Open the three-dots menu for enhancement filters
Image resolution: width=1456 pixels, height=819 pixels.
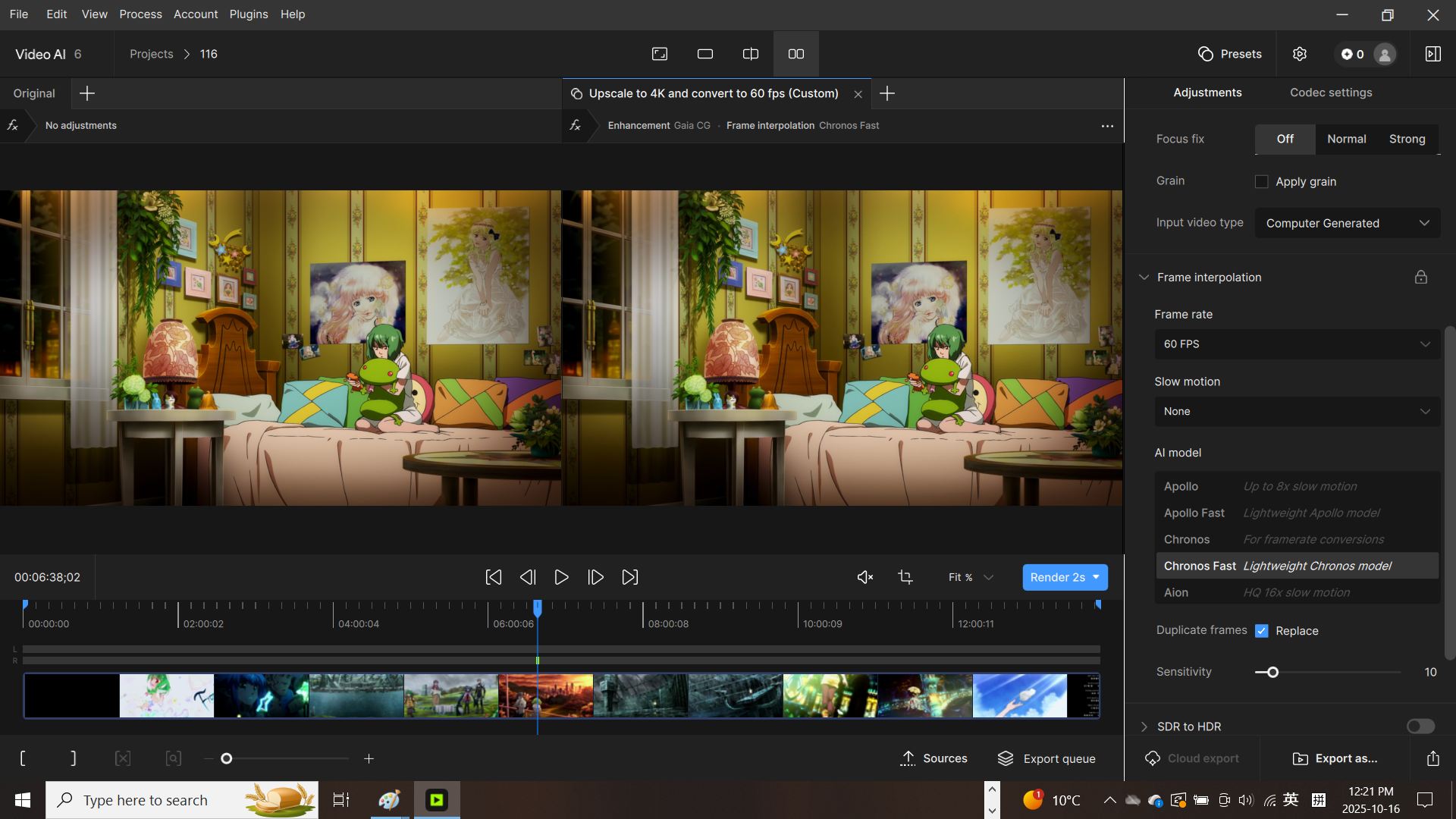pyautogui.click(x=1107, y=126)
